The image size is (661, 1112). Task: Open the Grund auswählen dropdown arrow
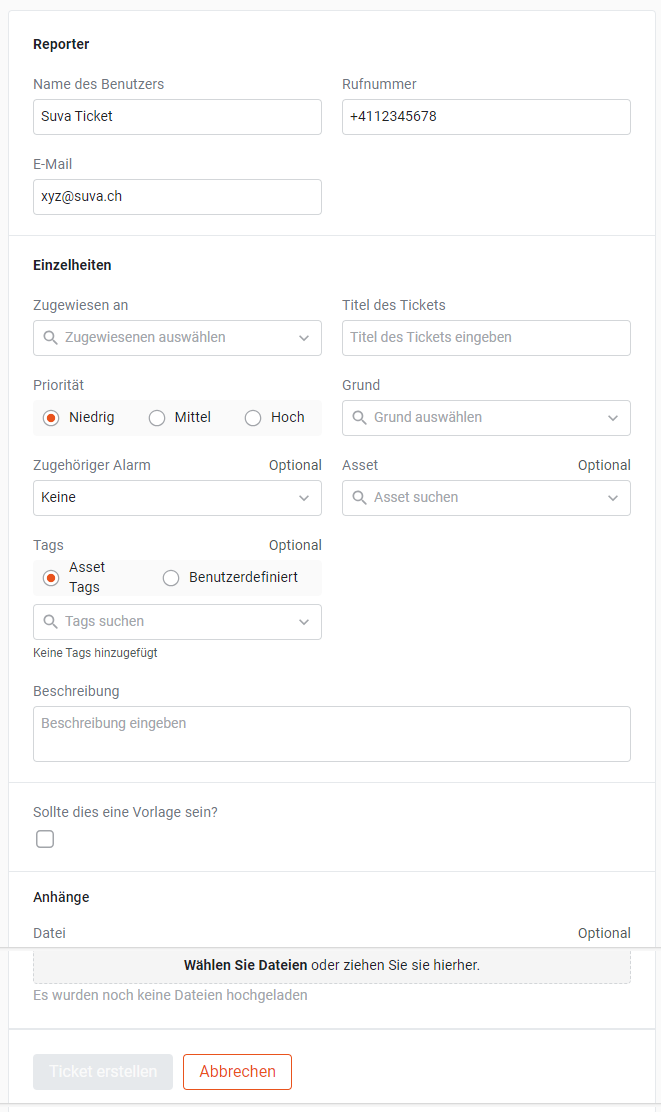(613, 418)
